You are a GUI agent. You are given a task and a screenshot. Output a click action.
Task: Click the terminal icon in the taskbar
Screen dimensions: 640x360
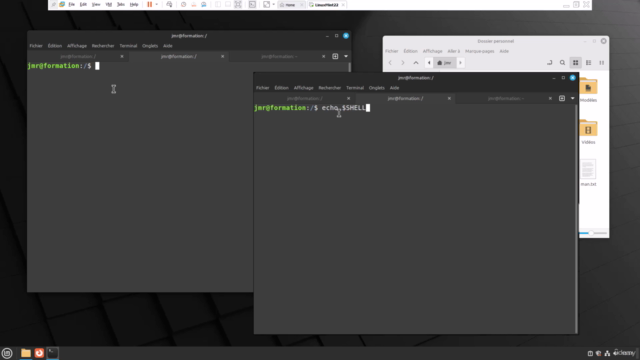pyautogui.click(x=53, y=353)
